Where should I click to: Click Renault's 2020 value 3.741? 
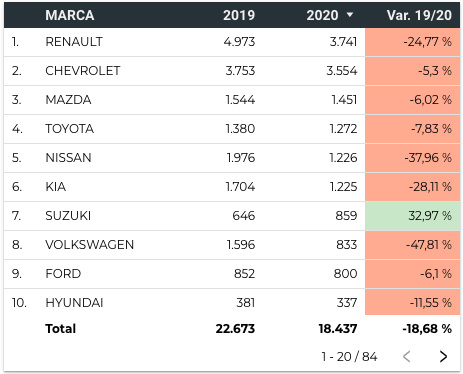(x=343, y=42)
